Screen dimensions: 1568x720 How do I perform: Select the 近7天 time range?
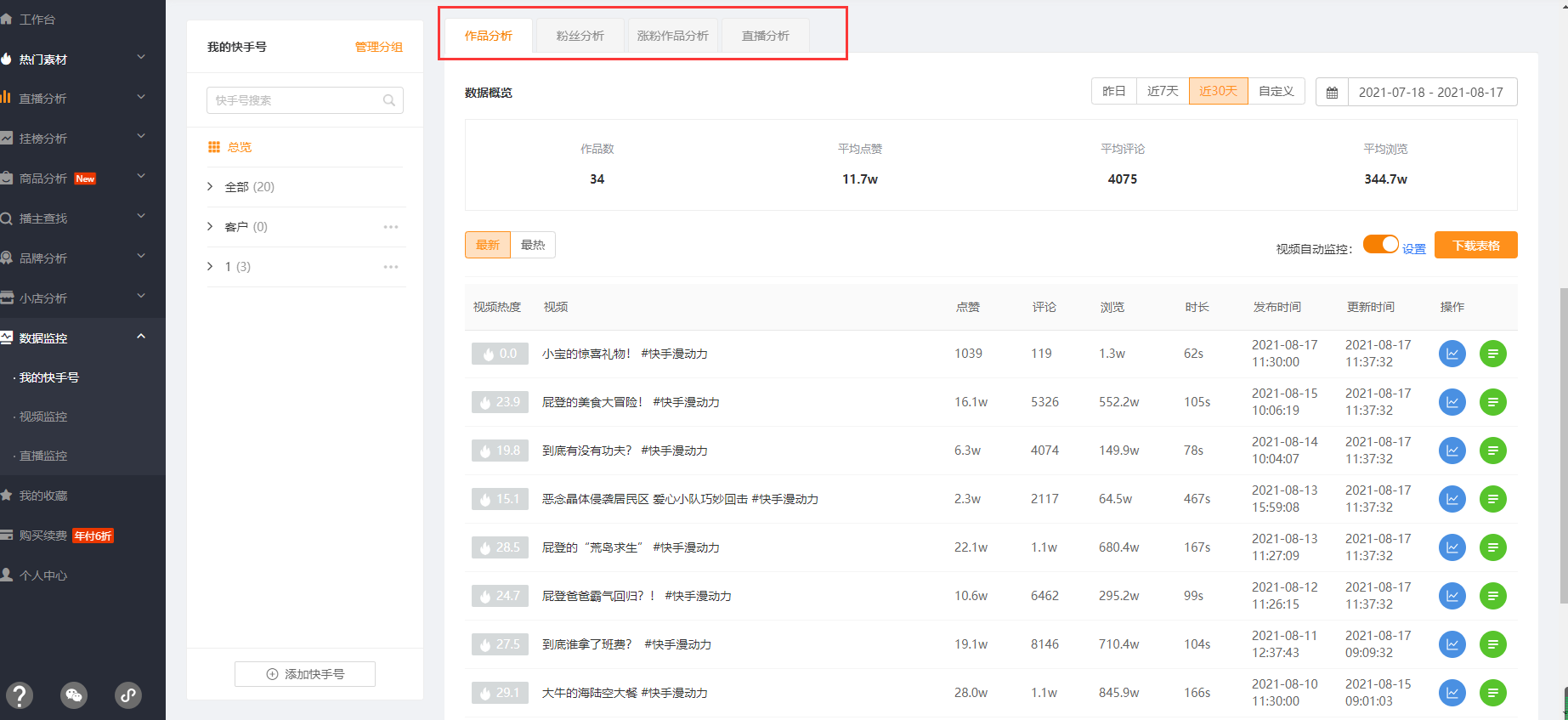click(1162, 92)
